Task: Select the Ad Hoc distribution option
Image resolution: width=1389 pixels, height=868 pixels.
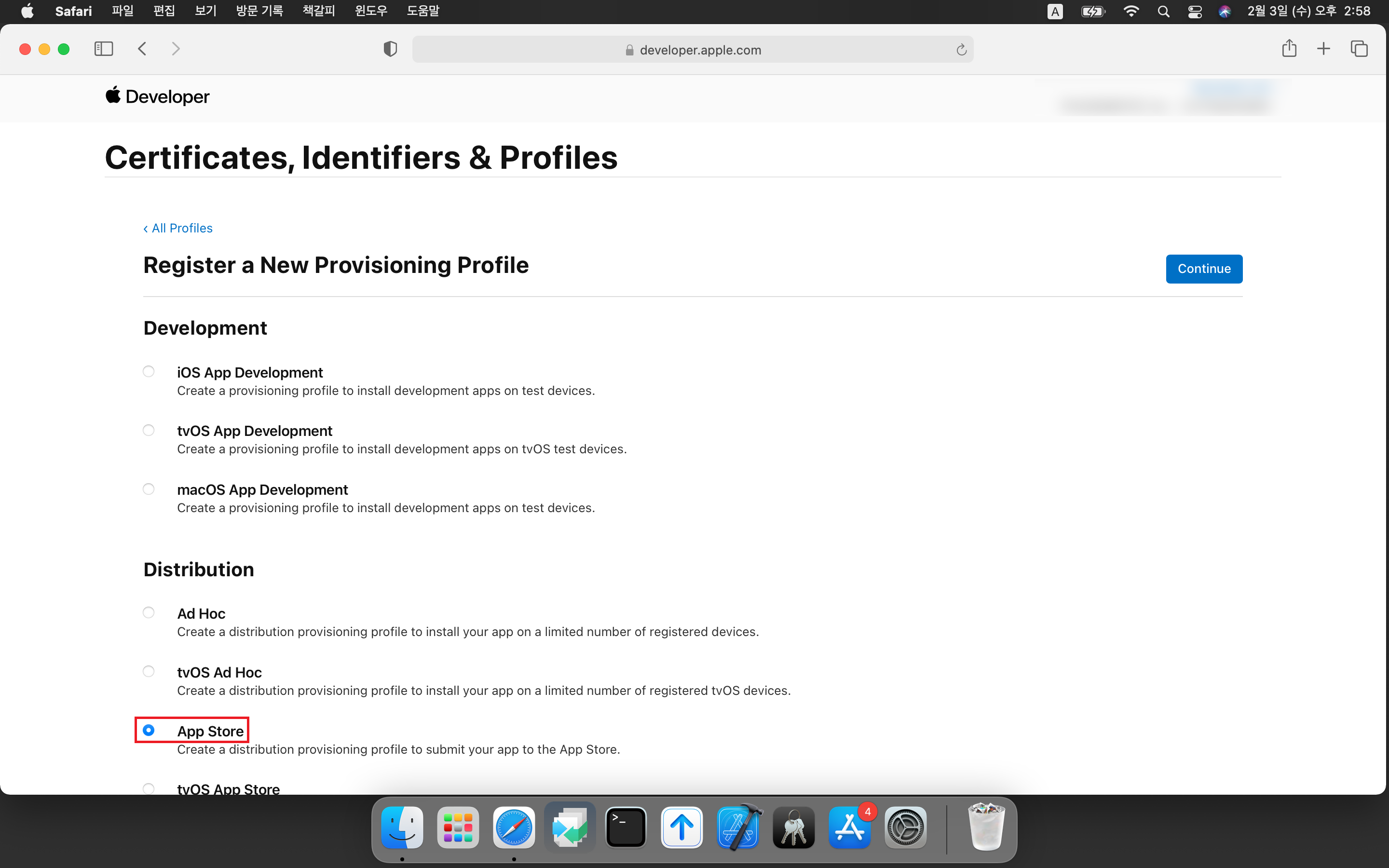Action: (149, 612)
